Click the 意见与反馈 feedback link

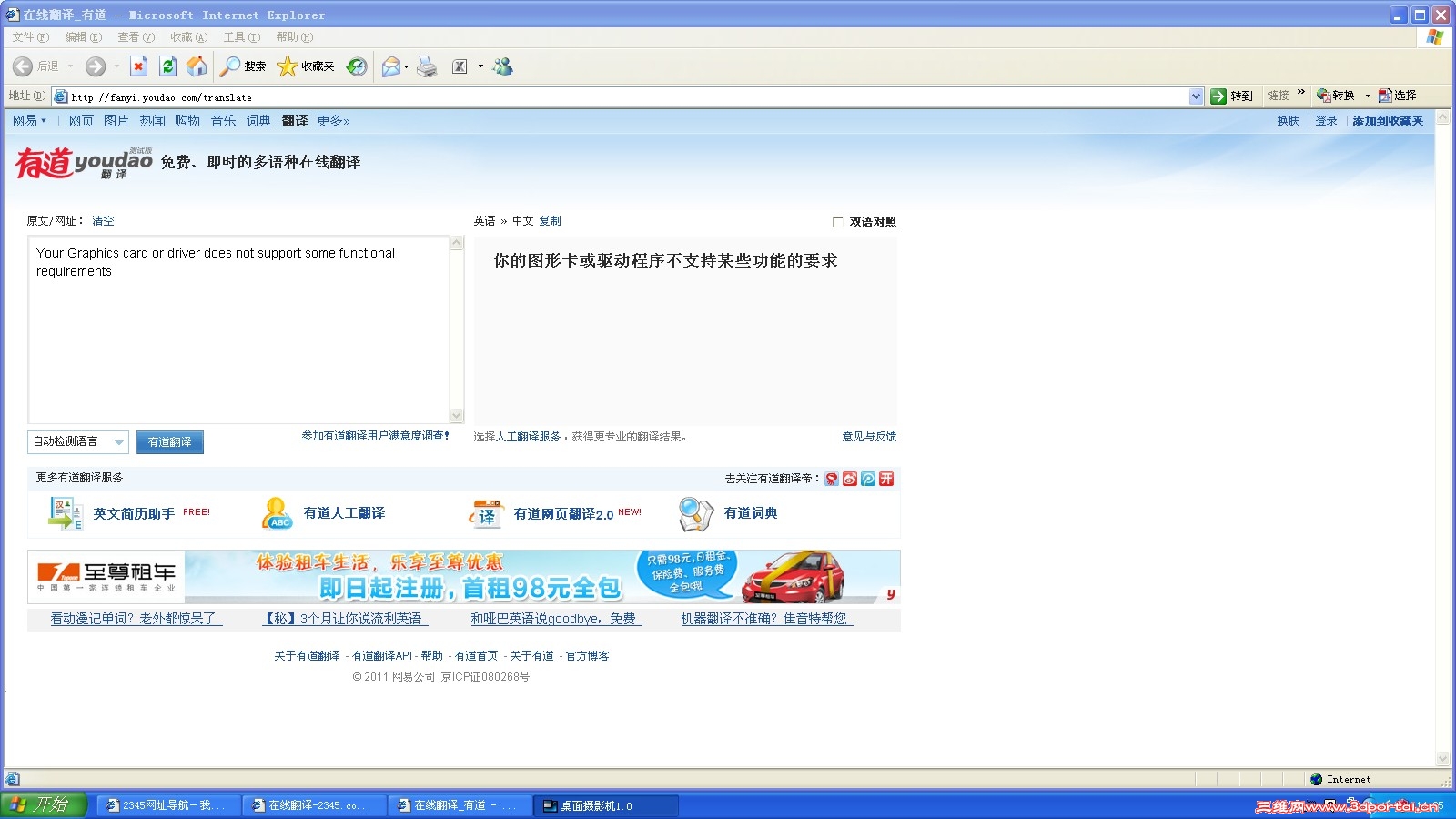pos(869,437)
